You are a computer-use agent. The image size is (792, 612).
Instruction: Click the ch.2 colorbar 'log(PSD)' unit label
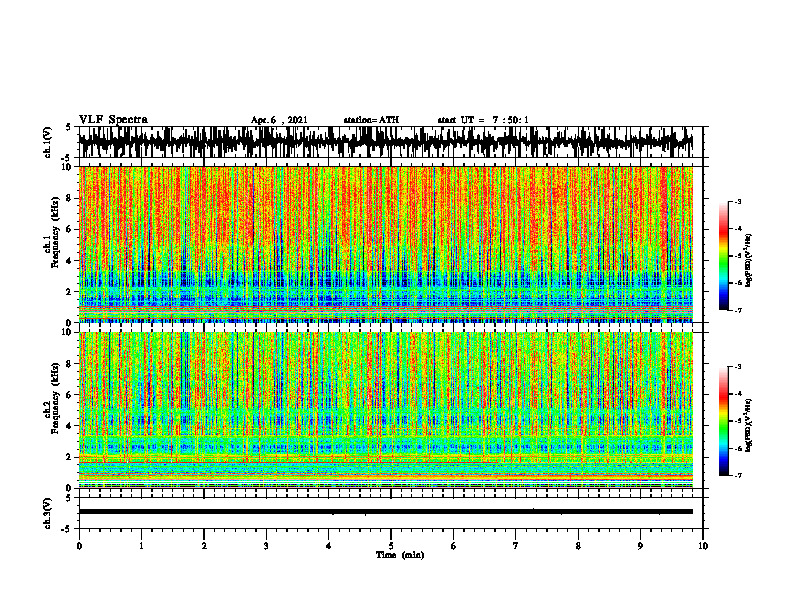(748, 425)
